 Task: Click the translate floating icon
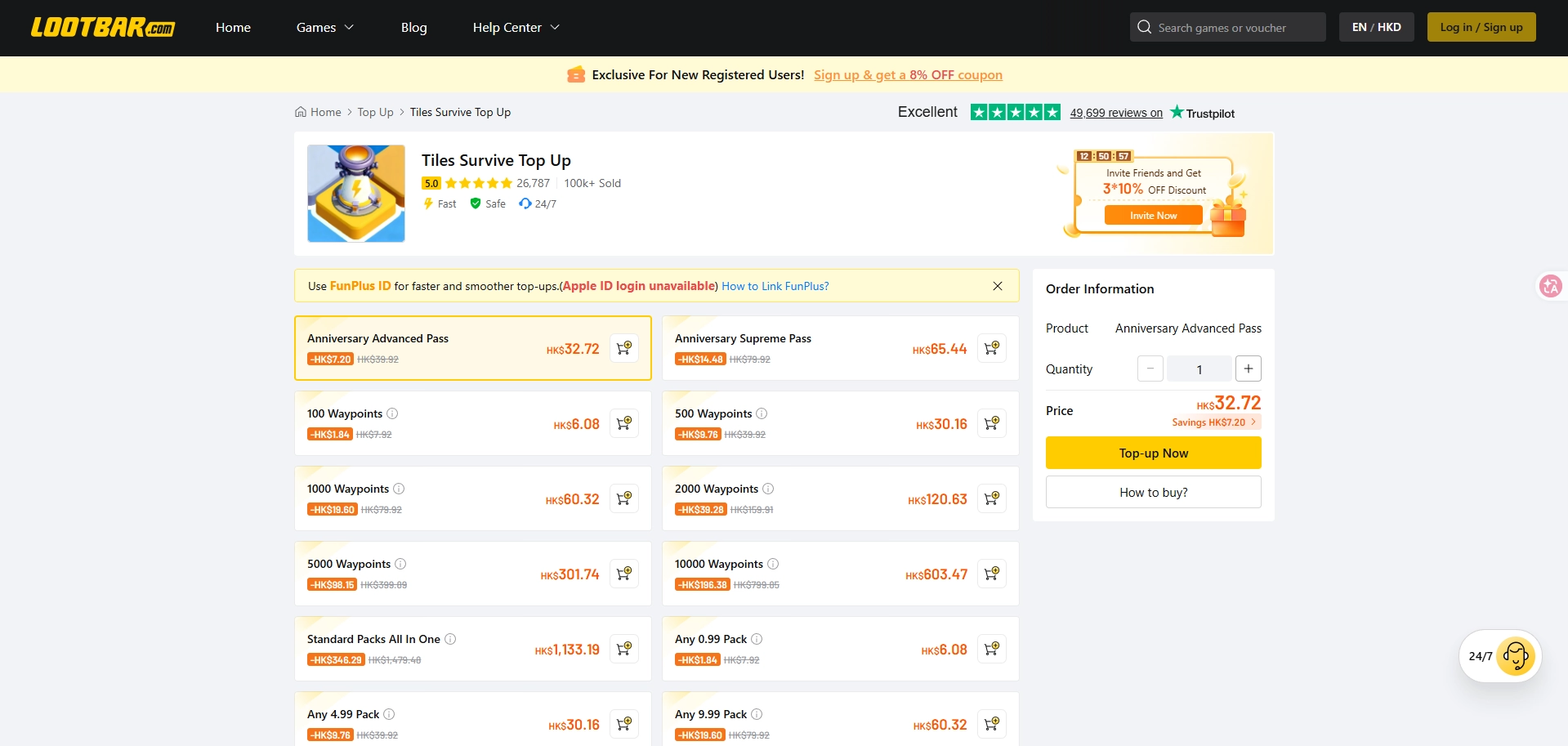click(1550, 286)
